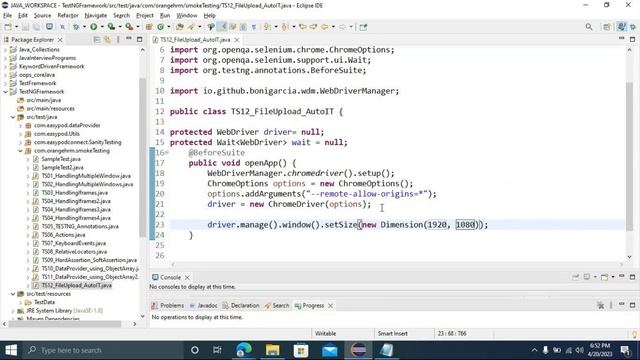Screen dimensions: 640x360
Task: Click the Back navigation arrow icon
Action: (x=324, y=27)
